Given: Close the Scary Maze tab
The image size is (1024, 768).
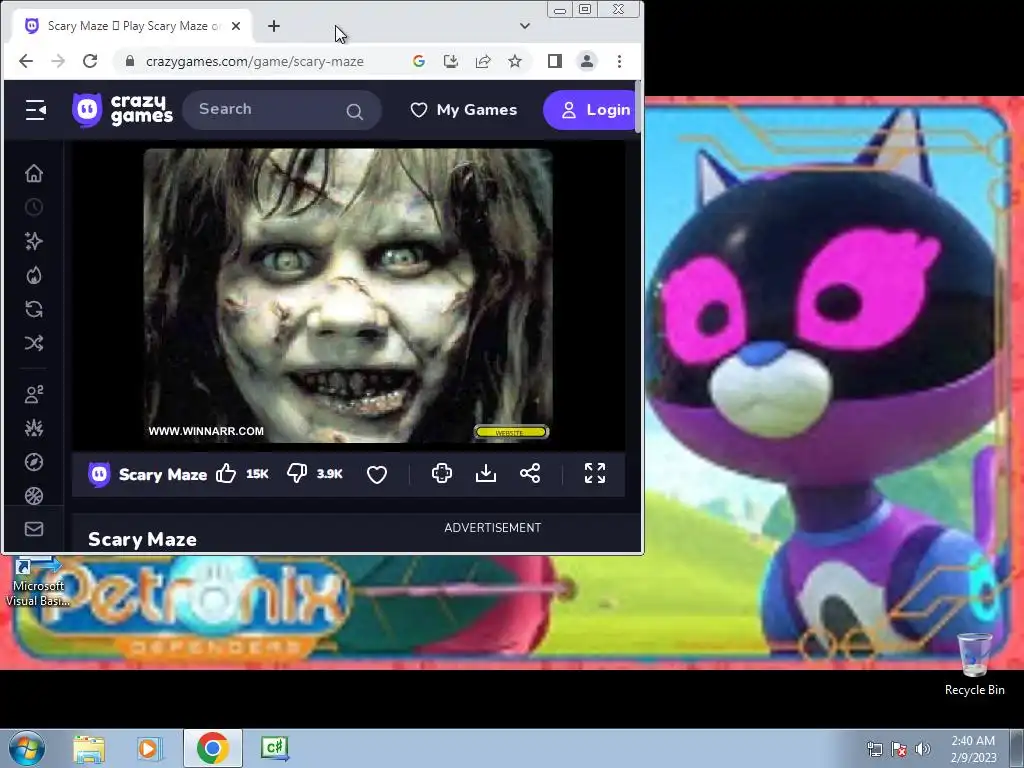Looking at the screenshot, I should coord(236,26).
